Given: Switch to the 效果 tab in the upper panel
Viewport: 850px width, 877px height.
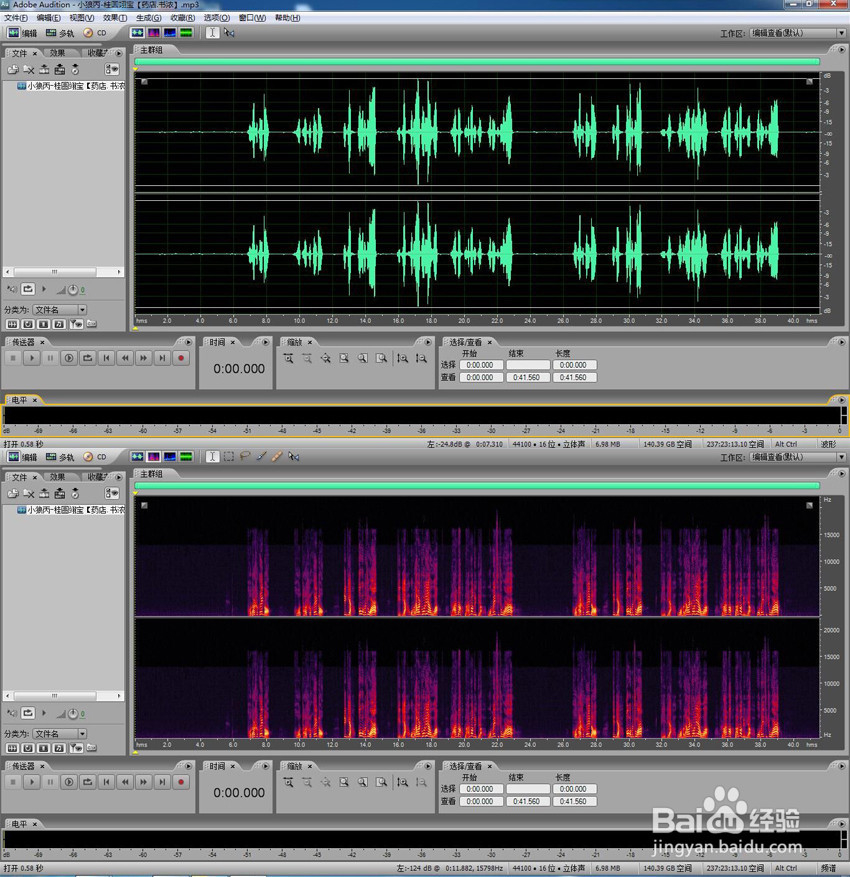Looking at the screenshot, I should pyautogui.click(x=57, y=53).
